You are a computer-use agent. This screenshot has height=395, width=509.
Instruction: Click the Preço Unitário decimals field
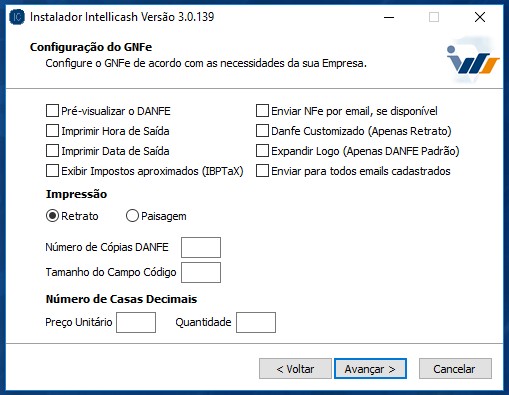click(x=136, y=322)
